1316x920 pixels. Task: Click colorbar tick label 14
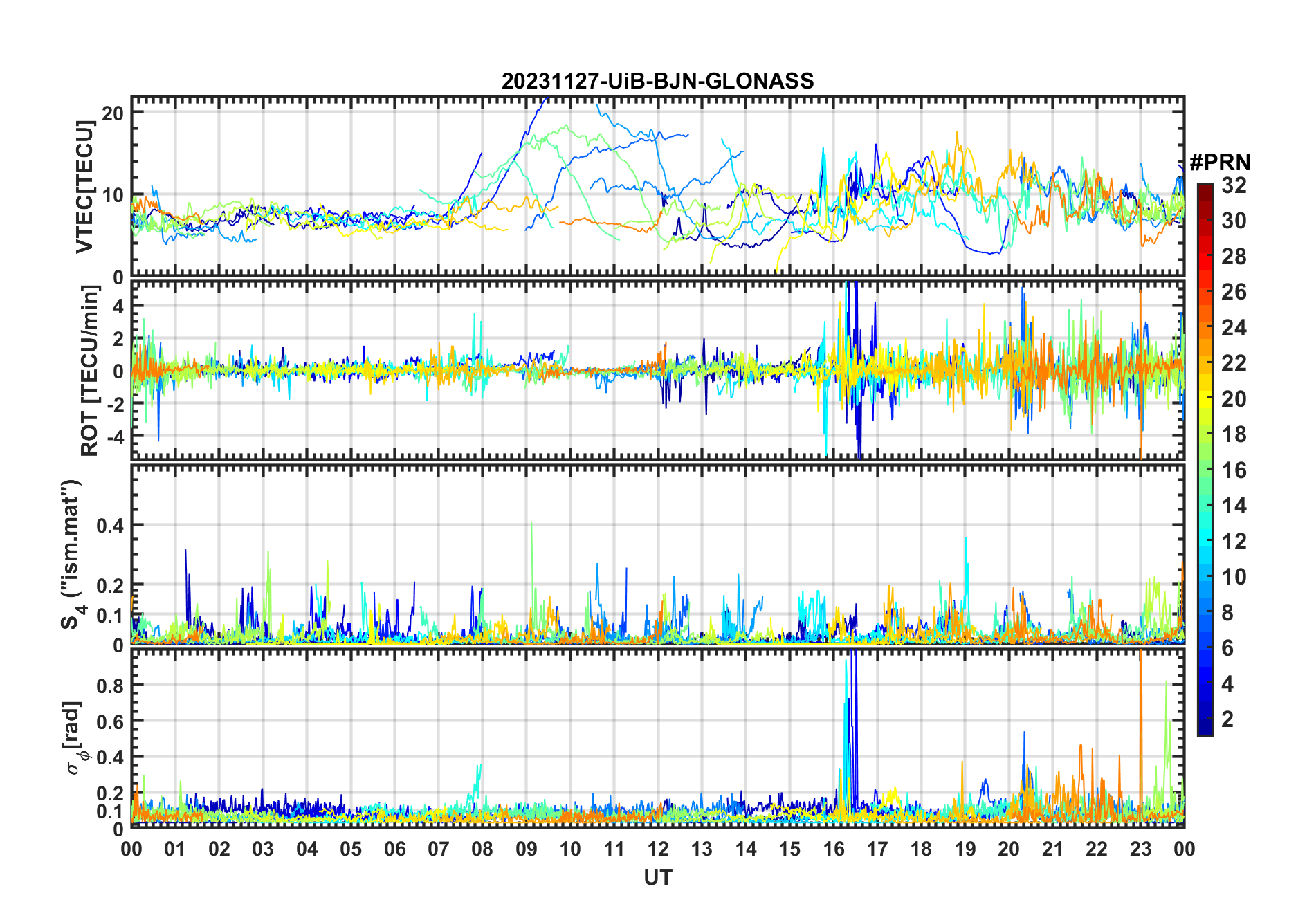(x=1234, y=506)
